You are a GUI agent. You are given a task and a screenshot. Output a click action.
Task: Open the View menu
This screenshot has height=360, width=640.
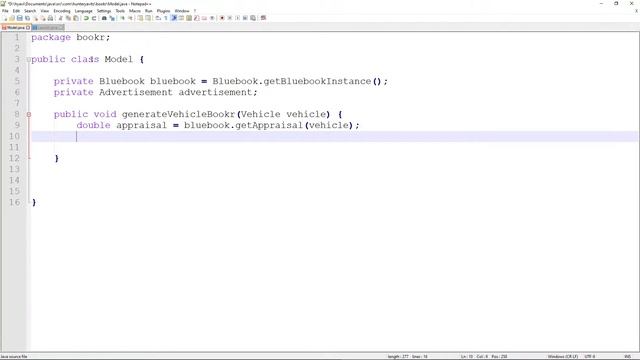coord(45,11)
